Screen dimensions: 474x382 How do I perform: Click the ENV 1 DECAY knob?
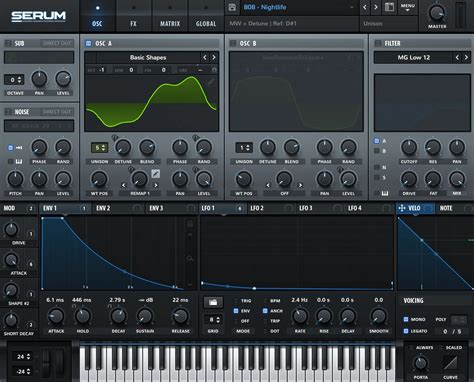(118, 316)
